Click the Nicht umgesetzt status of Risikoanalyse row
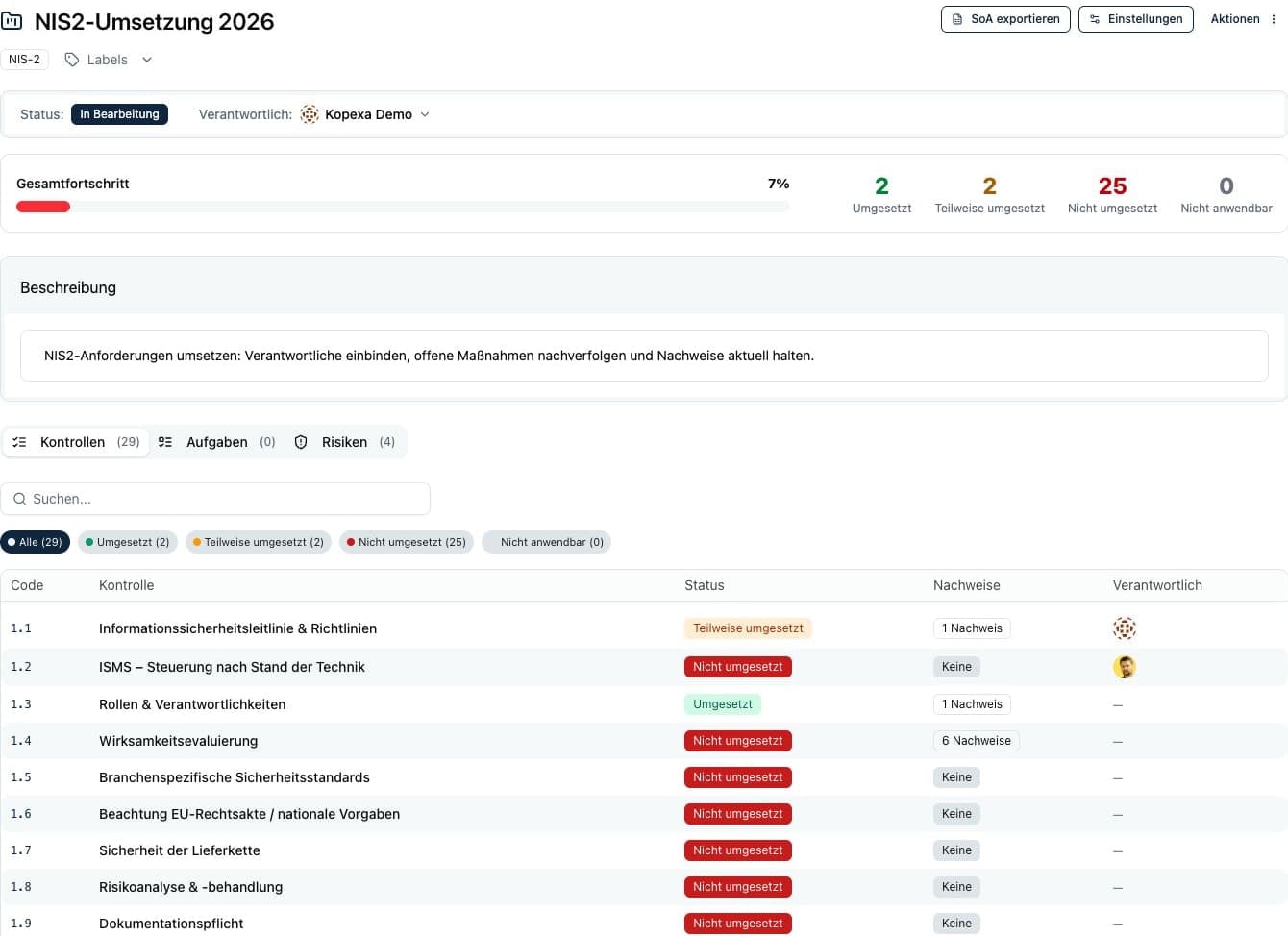Image resolution: width=1288 pixels, height=936 pixels. (738, 887)
